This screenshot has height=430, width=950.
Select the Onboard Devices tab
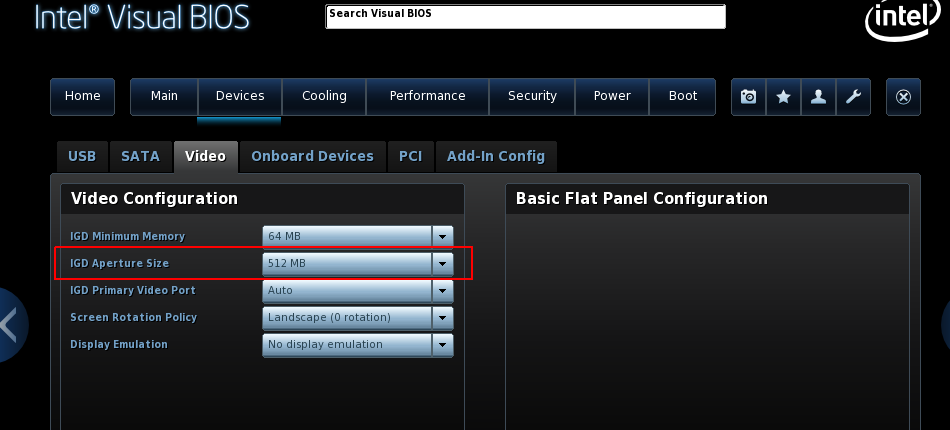tap(312, 156)
